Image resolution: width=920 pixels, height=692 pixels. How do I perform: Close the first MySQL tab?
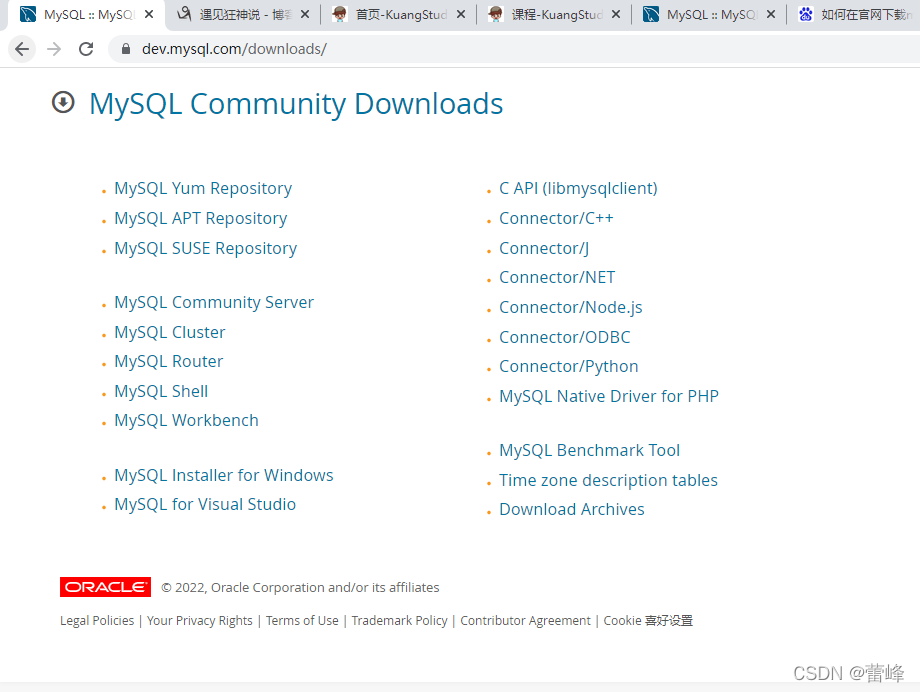150,14
